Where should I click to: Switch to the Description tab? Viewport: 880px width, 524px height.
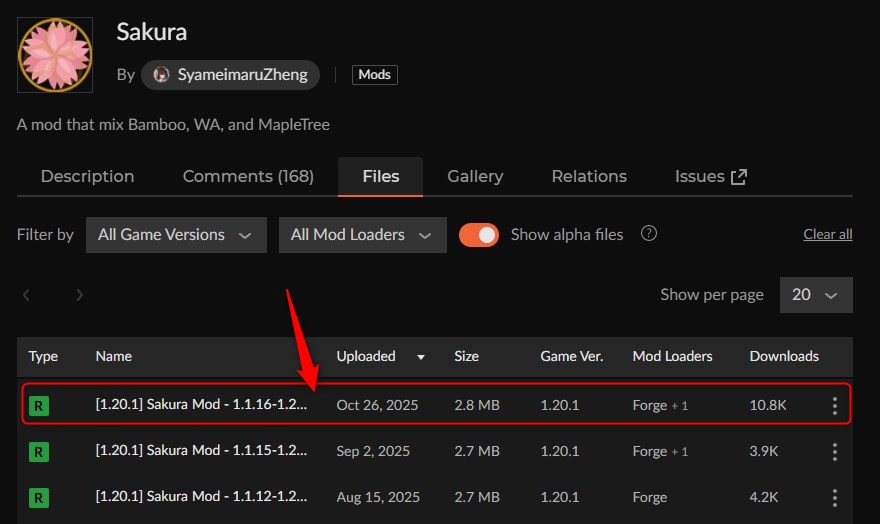(87, 176)
